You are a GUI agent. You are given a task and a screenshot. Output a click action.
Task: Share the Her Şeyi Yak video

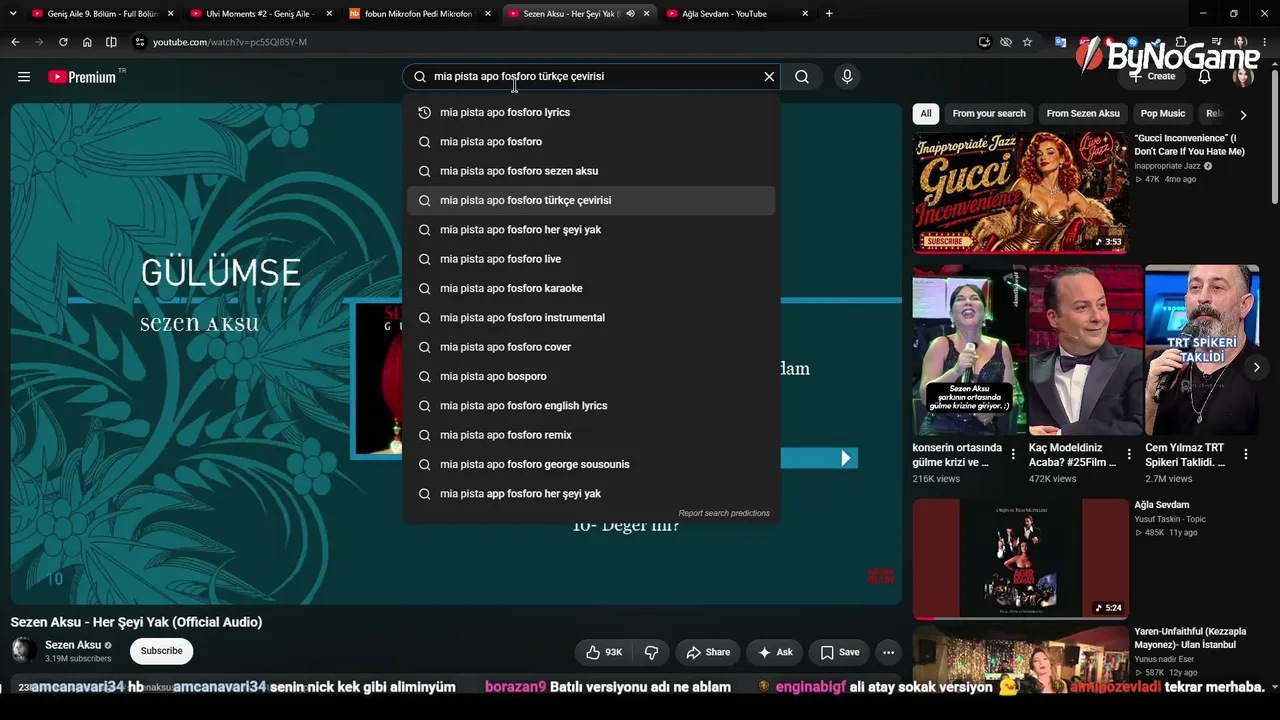(x=708, y=652)
